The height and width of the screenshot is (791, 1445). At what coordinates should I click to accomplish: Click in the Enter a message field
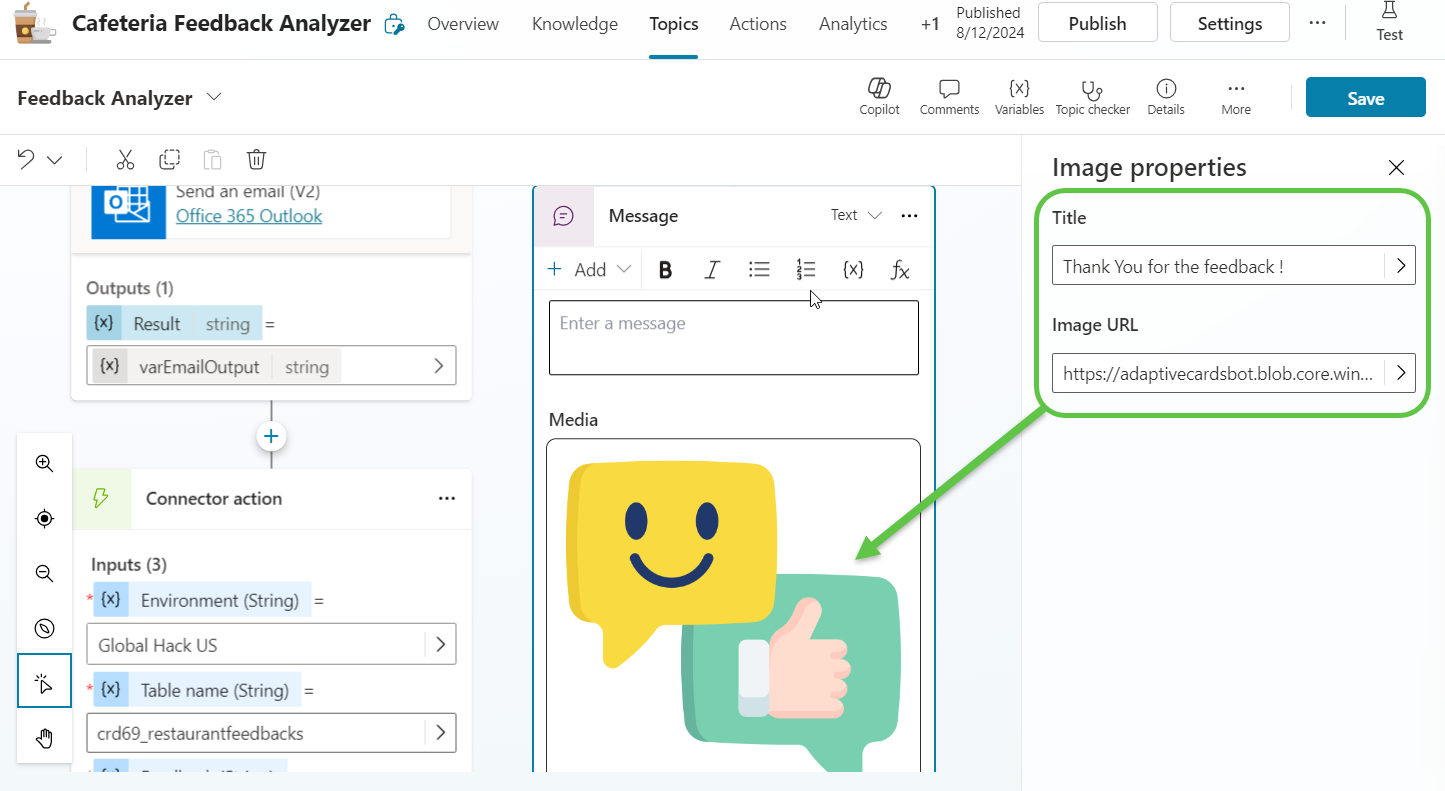pos(733,337)
